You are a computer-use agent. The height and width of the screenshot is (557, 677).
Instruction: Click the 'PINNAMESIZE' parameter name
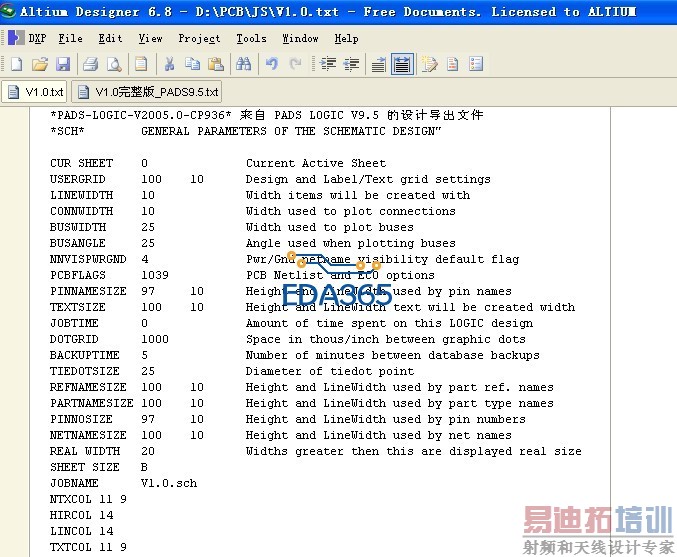click(x=88, y=291)
